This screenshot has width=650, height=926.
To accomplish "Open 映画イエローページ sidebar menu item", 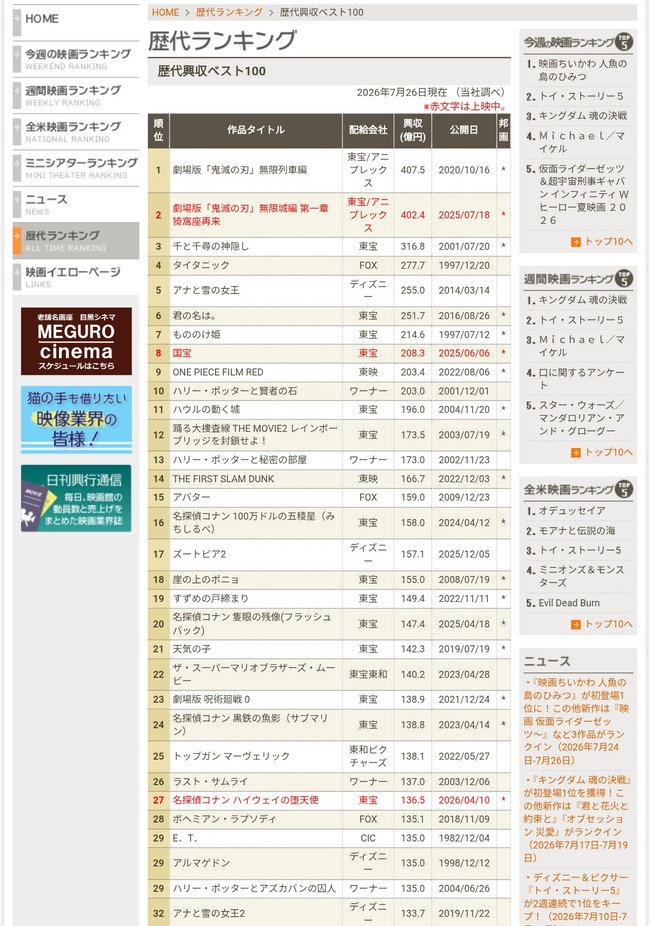I will (x=76, y=276).
